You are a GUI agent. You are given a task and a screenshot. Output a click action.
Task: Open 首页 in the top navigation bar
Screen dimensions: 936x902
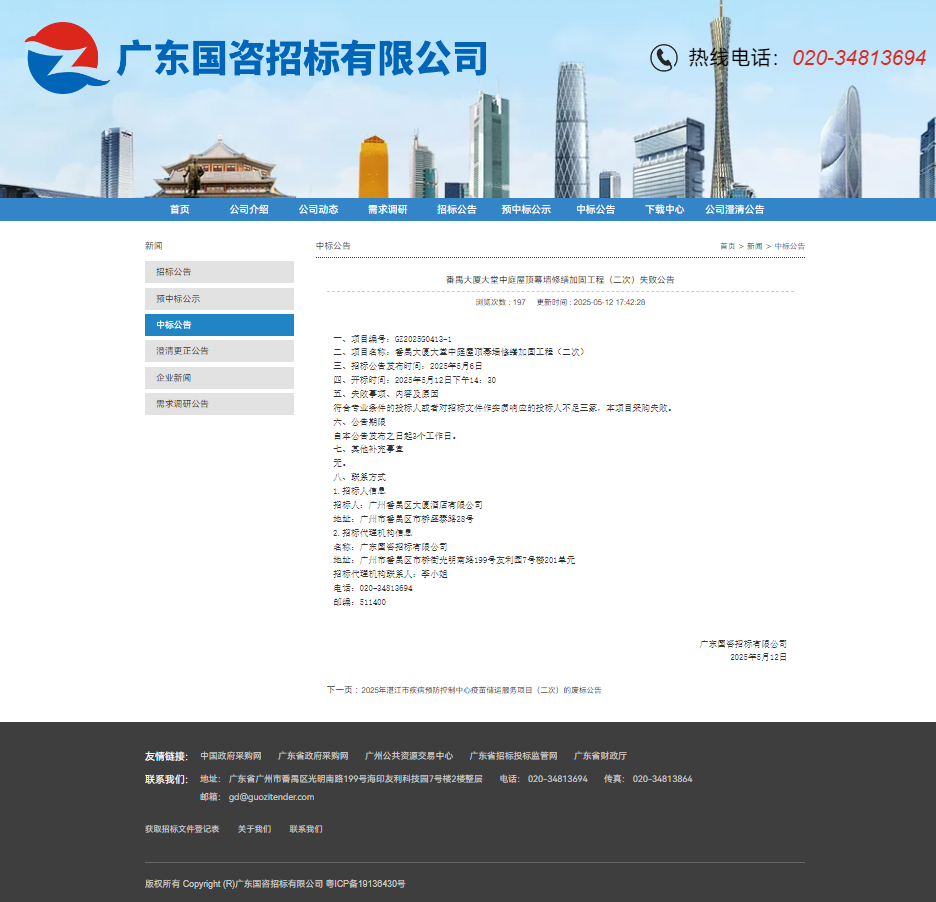[x=179, y=210]
